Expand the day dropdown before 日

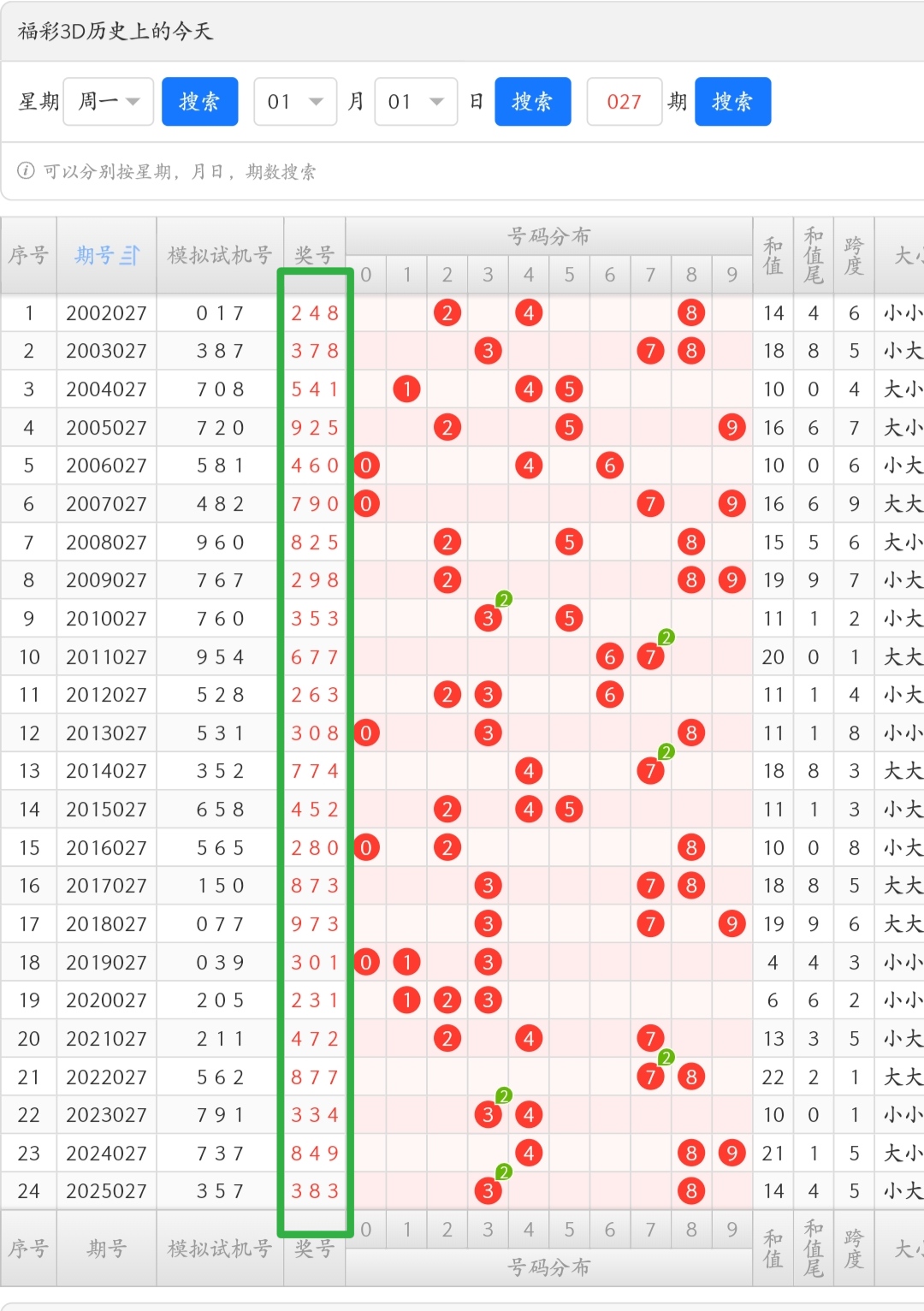click(x=416, y=102)
